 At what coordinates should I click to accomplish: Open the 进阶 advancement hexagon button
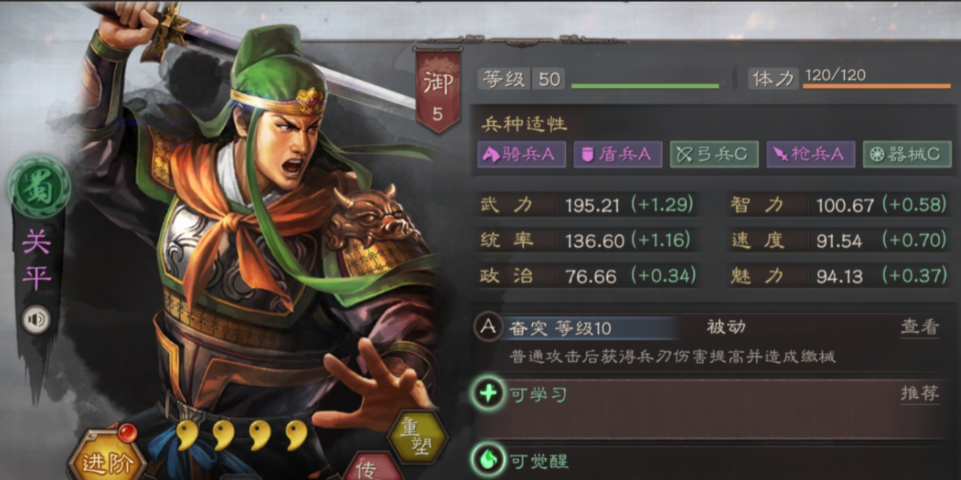pos(107,456)
